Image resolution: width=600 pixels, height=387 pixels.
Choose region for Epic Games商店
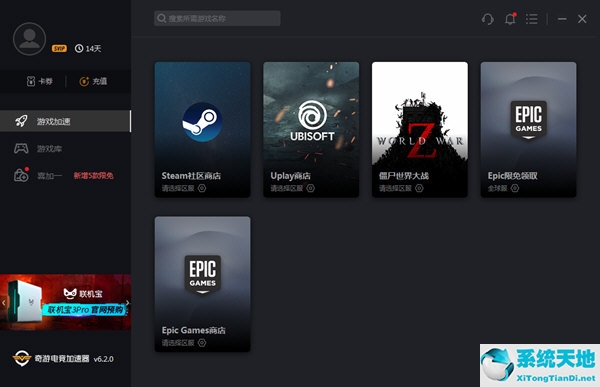(184, 343)
